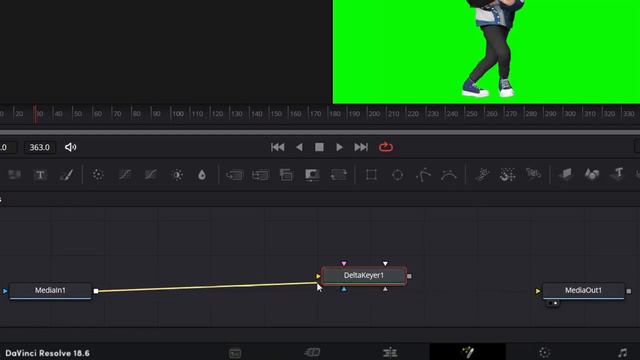
Task: Switch to the Media page
Action: tap(235, 353)
